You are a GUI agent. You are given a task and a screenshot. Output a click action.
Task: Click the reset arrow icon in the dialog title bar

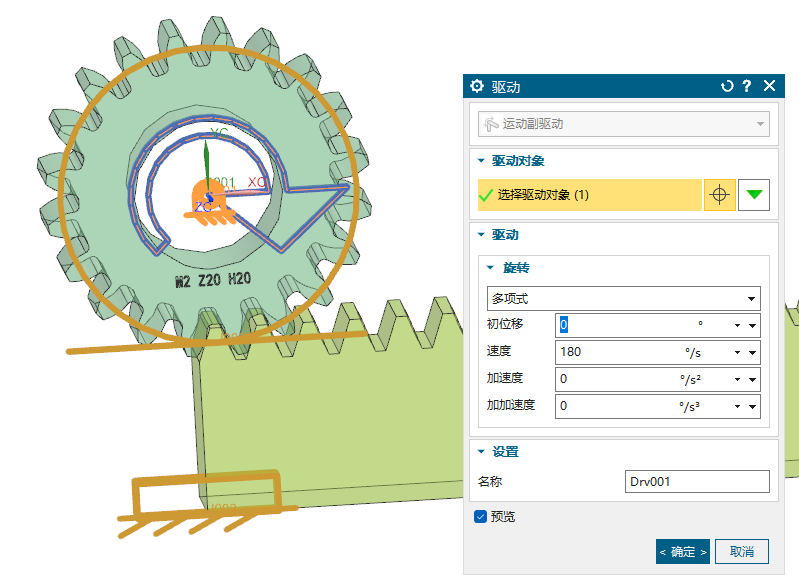pos(727,87)
